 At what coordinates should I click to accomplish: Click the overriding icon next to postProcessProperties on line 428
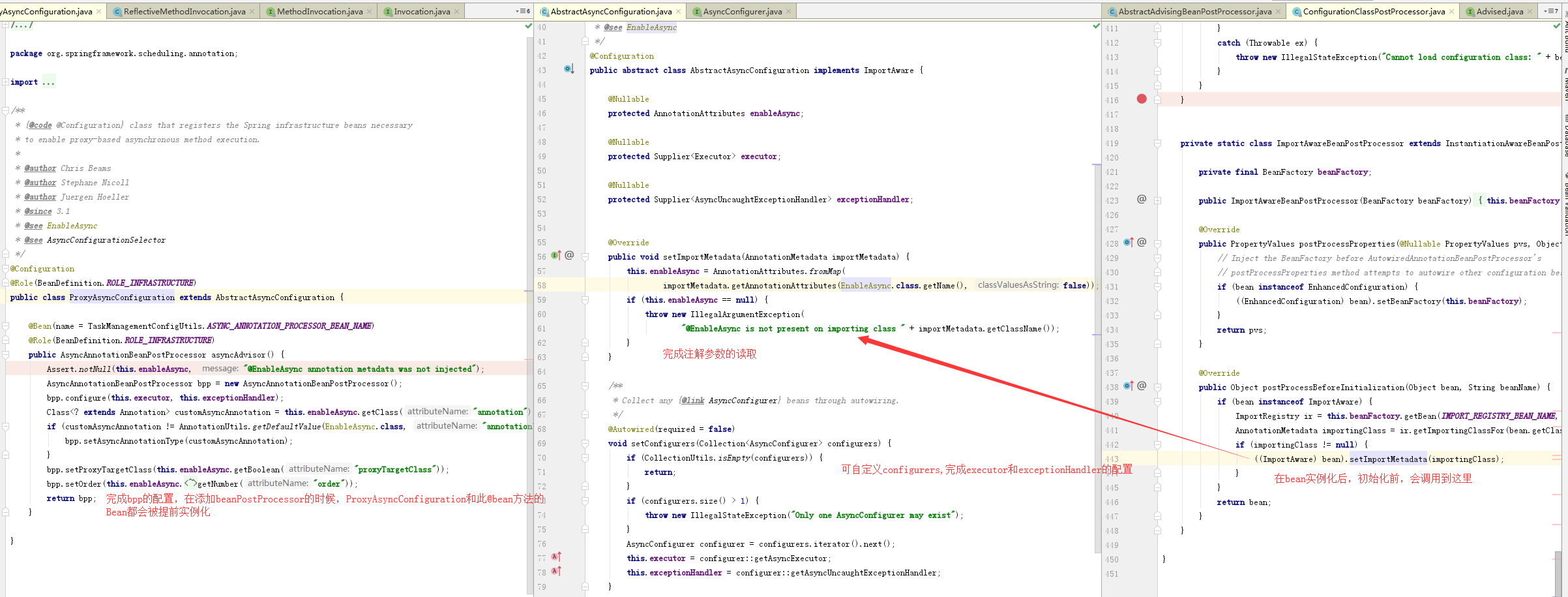1129,242
